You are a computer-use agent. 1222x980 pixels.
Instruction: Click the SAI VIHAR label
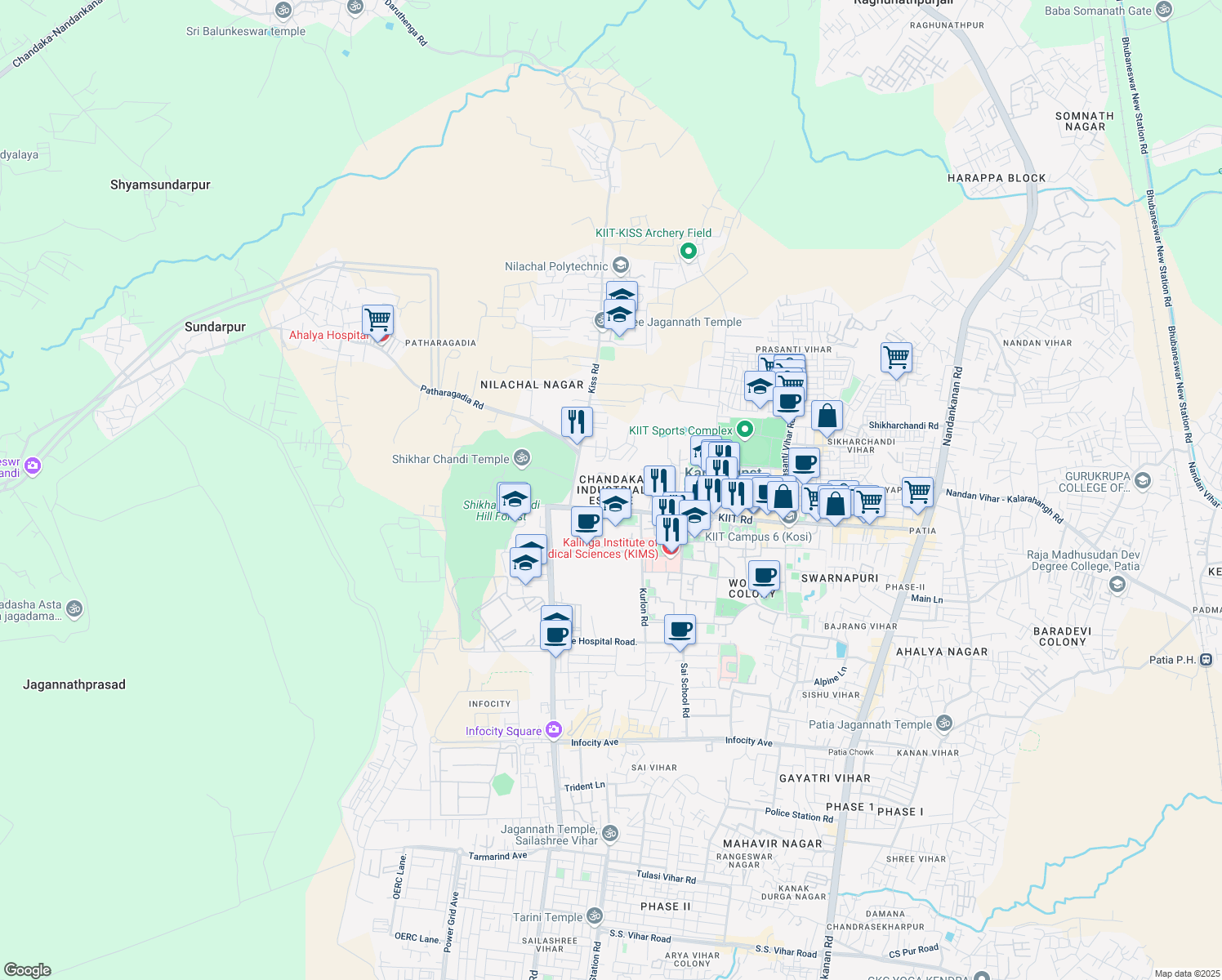point(654,768)
